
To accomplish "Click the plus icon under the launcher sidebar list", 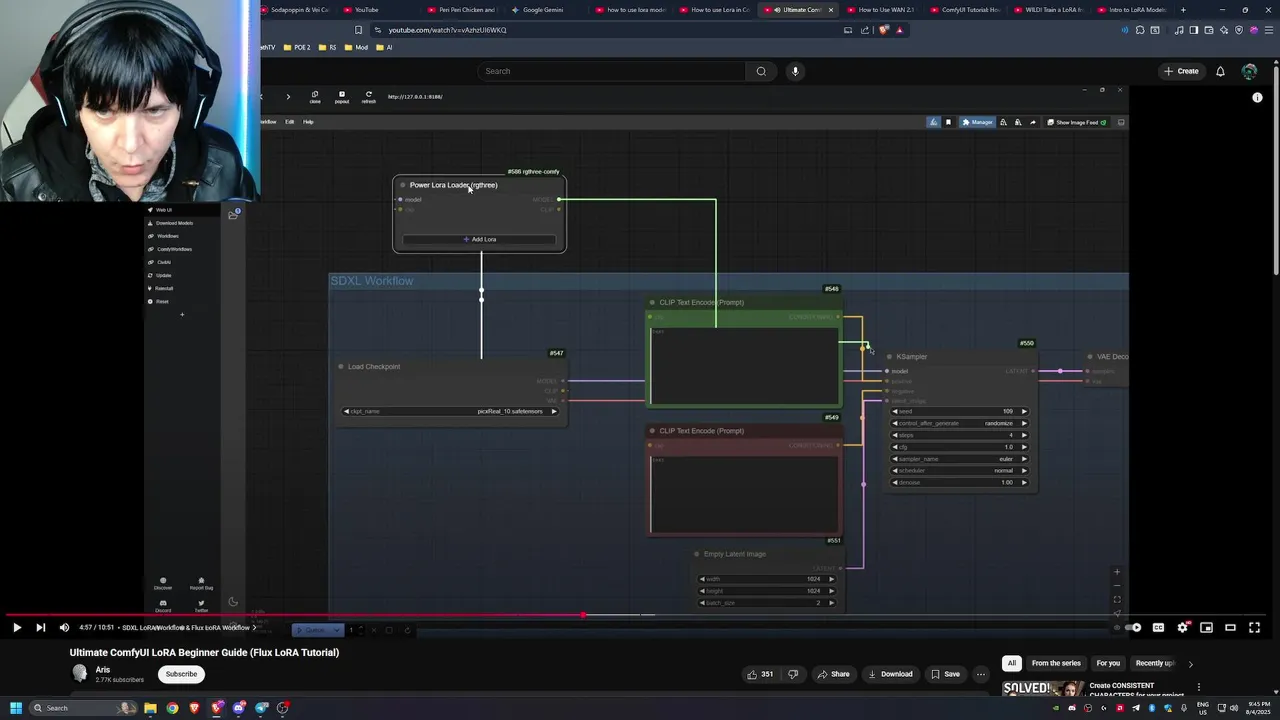I will pyautogui.click(x=182, y=315).
